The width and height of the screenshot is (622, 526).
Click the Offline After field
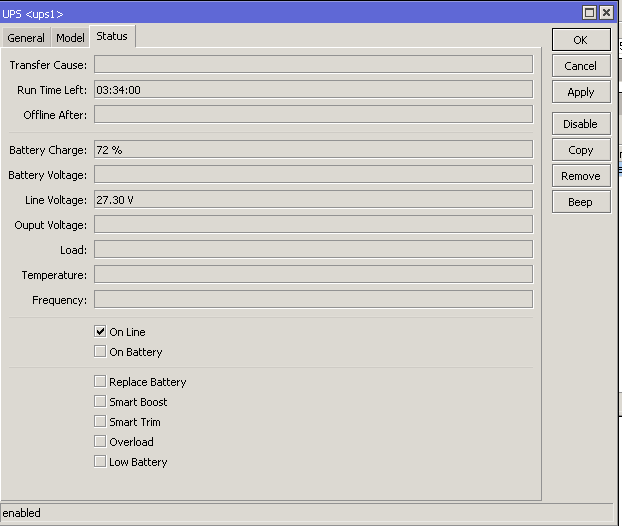[313, 115]
